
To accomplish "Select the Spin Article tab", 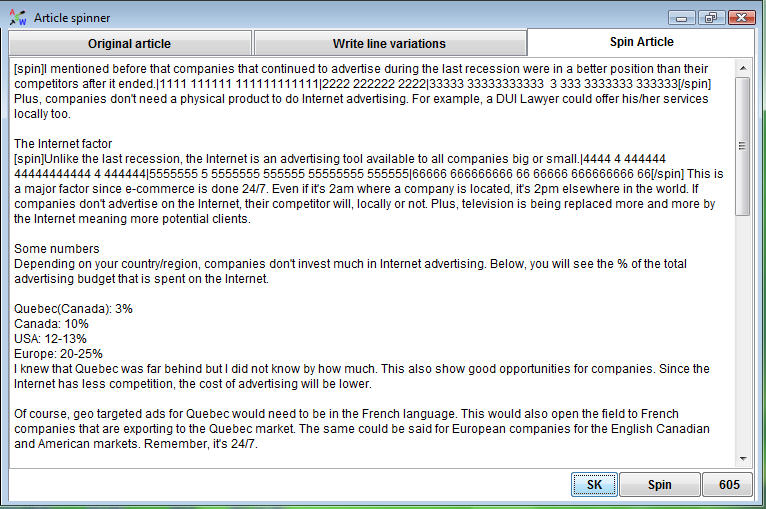I will [x=641, y=42].
